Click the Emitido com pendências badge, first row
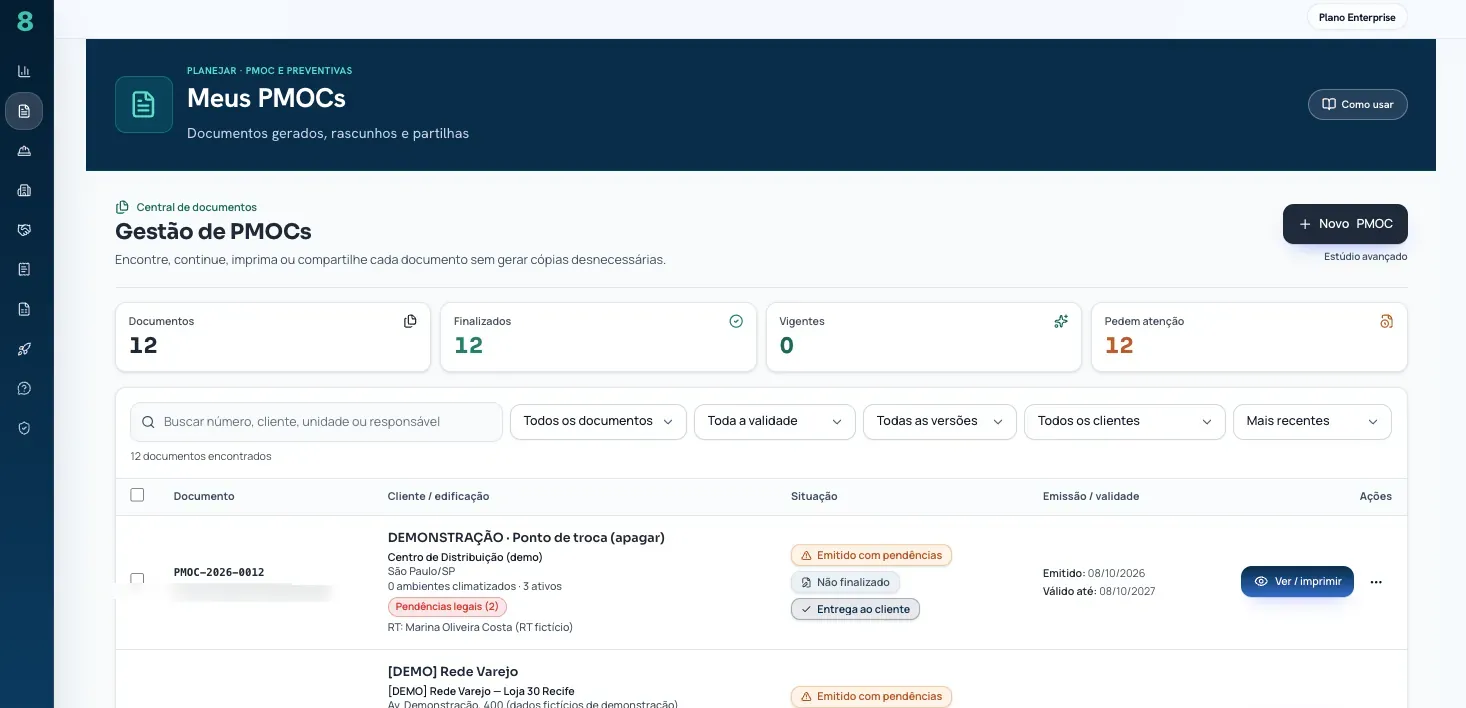This screenshot has width=1466, height=708. pos(871,555)
